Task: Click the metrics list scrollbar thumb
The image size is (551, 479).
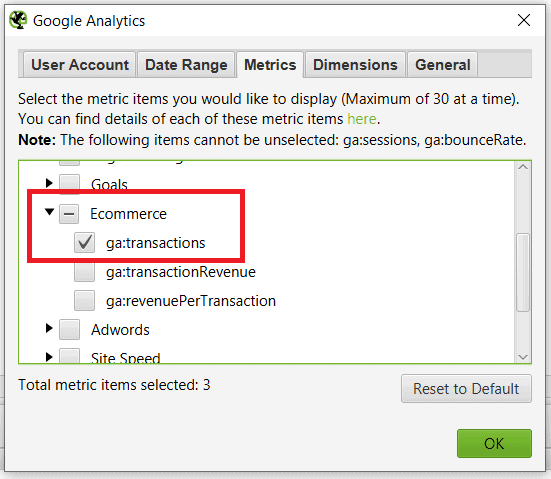Action: pyautogui.click(x=523, y=272)
